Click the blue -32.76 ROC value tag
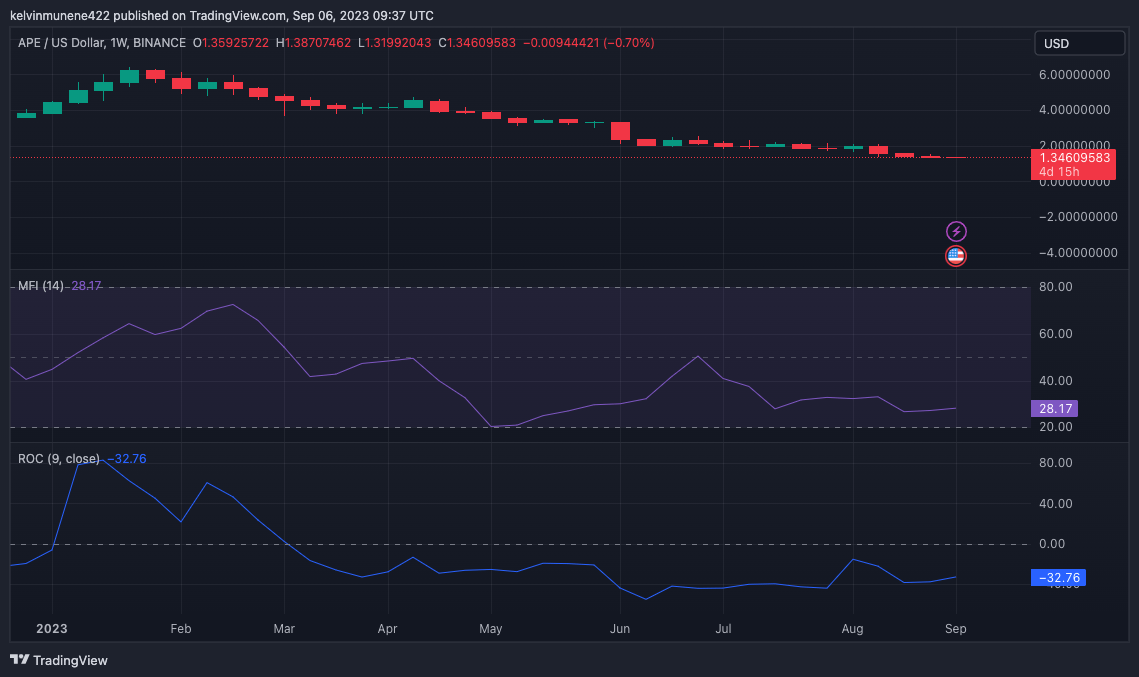Image resolution: width=1139 pixels, height=677 pixels. click(x=1058, y=577)
